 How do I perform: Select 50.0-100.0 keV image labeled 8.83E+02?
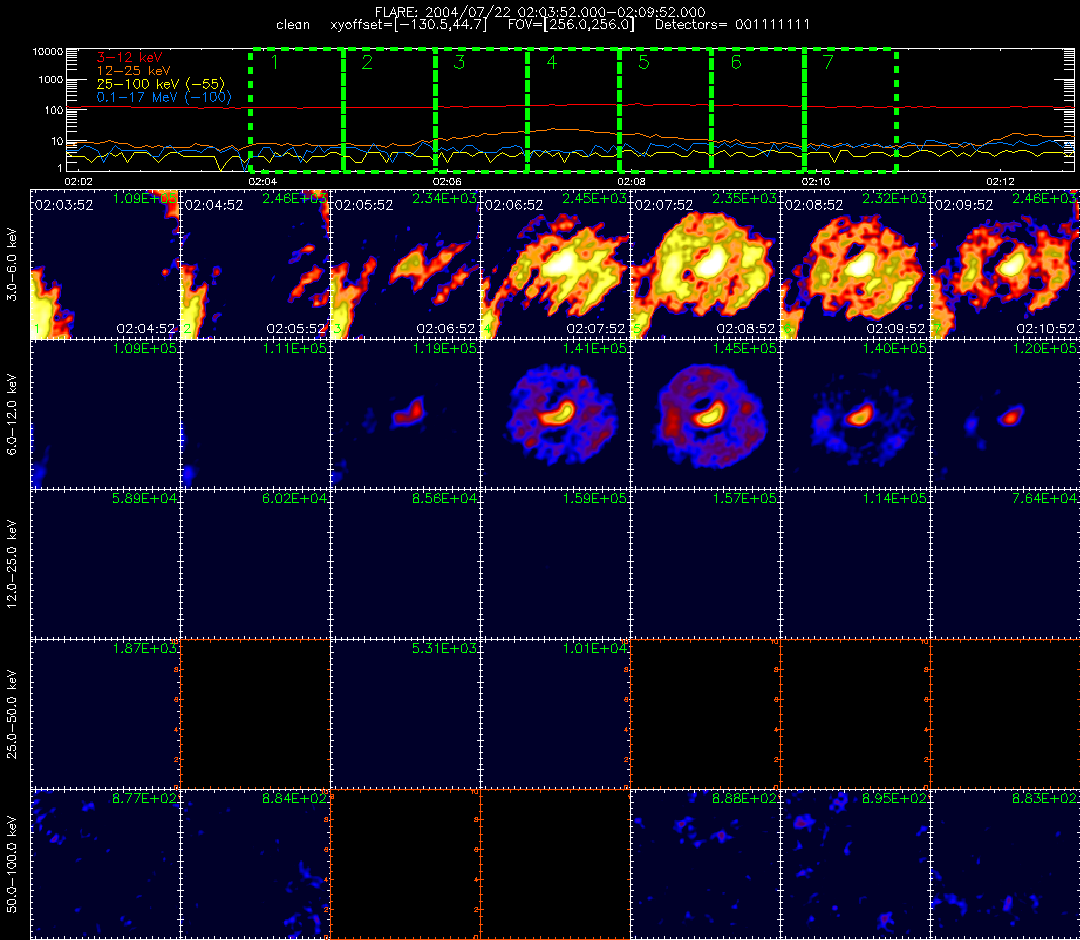click(x=1006, y=864)
